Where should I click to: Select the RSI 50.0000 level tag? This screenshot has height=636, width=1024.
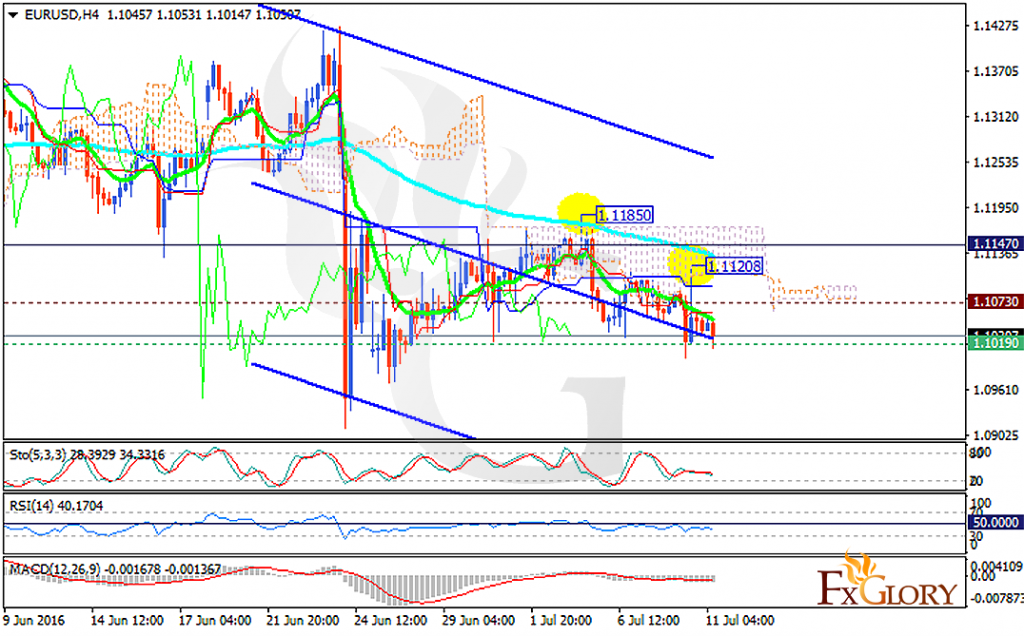click(x=995, y=522)
